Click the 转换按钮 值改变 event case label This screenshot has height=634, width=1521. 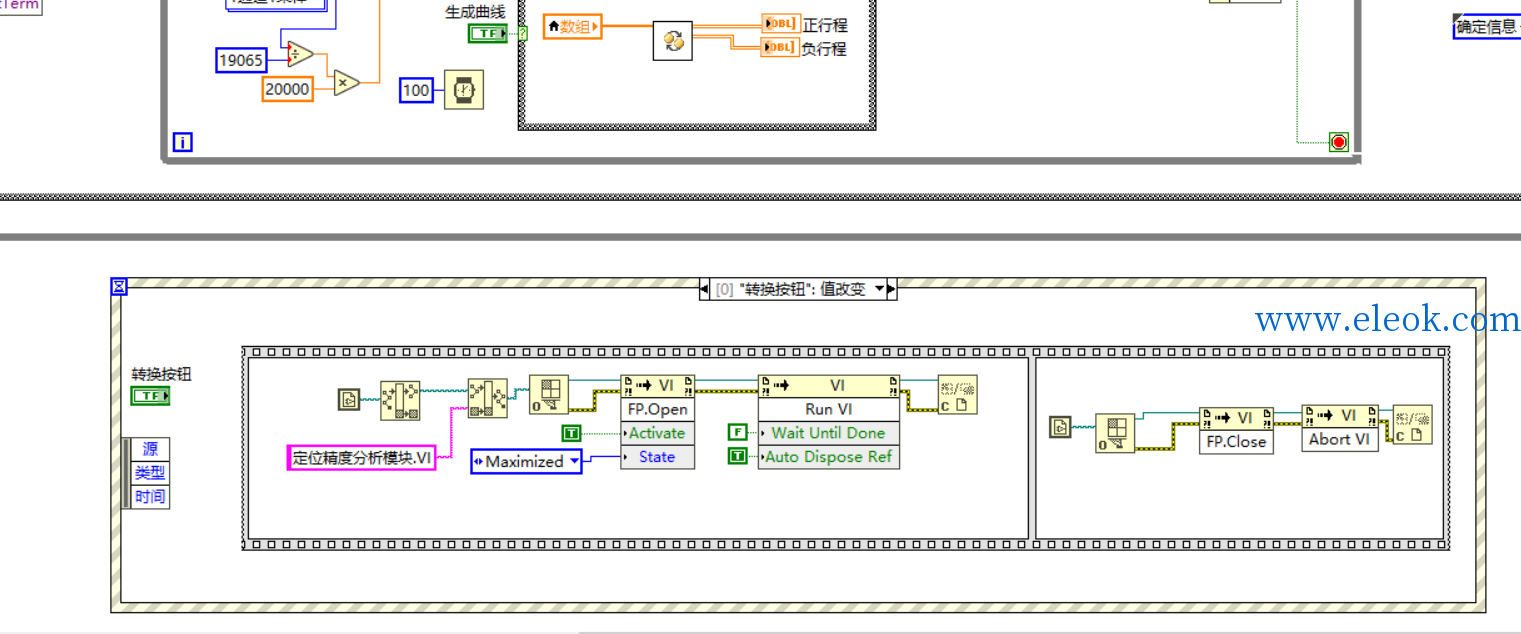(791, 289)
